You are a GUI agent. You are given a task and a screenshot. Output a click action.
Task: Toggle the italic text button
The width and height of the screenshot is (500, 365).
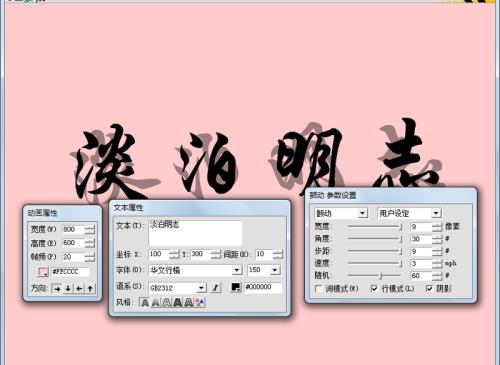216,287
